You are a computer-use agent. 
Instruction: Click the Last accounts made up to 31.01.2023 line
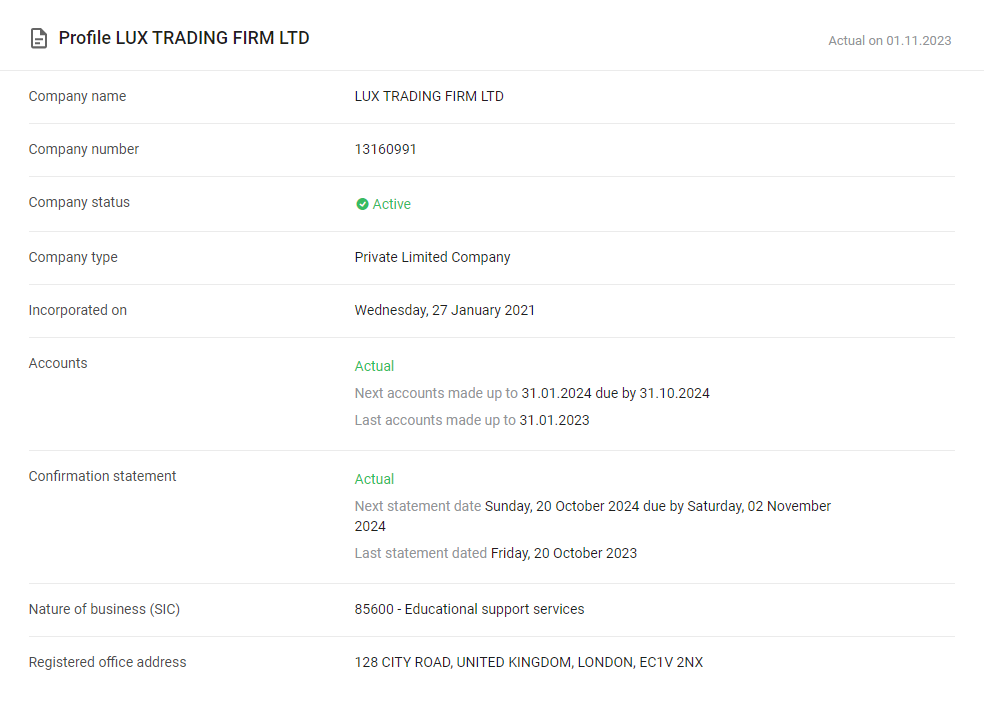click(x=472, y=420)
